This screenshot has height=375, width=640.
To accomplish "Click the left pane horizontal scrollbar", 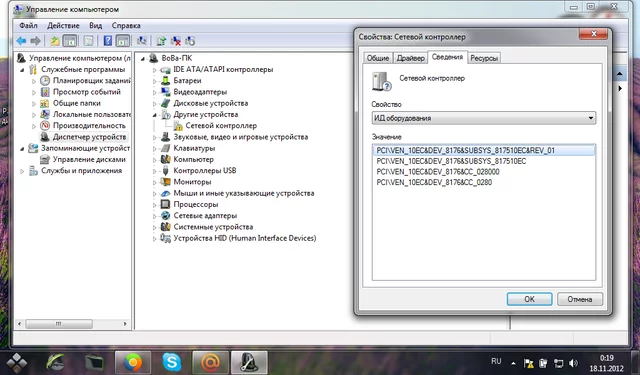I will (73, 324).
